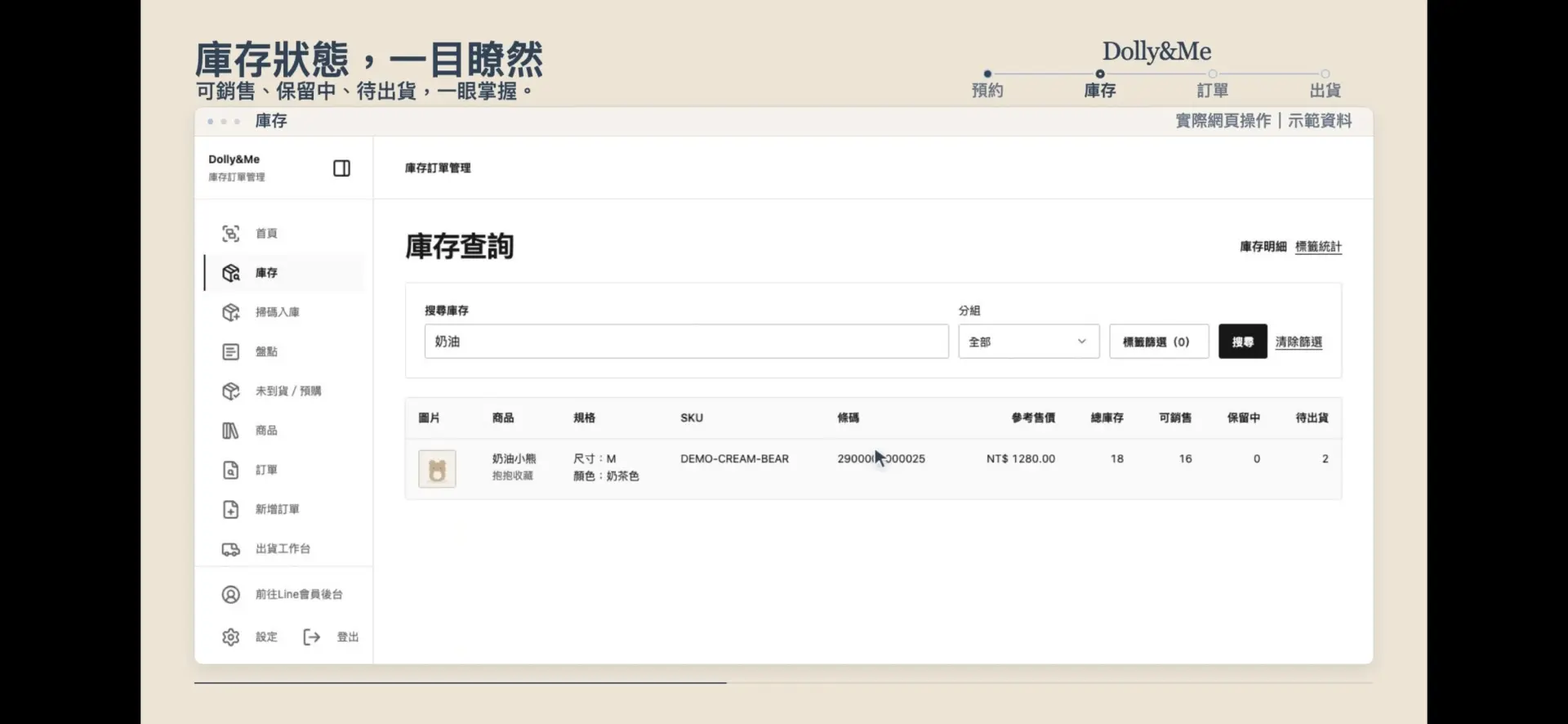The width and height of the screenshot is (1568, 724).
Task: Click the 奶油小熊 product name
Action: [514, 459]
